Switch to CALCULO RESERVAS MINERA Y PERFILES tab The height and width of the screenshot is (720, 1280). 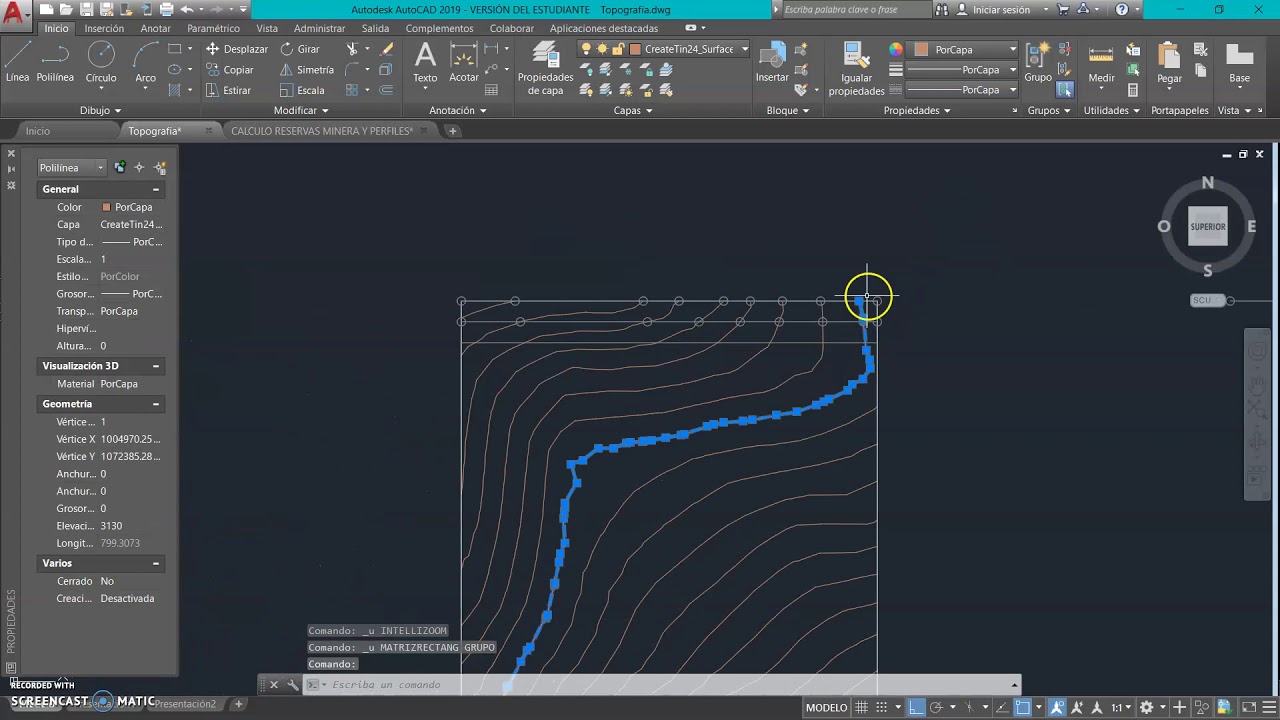pyautogui.click(x=321, y=131)
